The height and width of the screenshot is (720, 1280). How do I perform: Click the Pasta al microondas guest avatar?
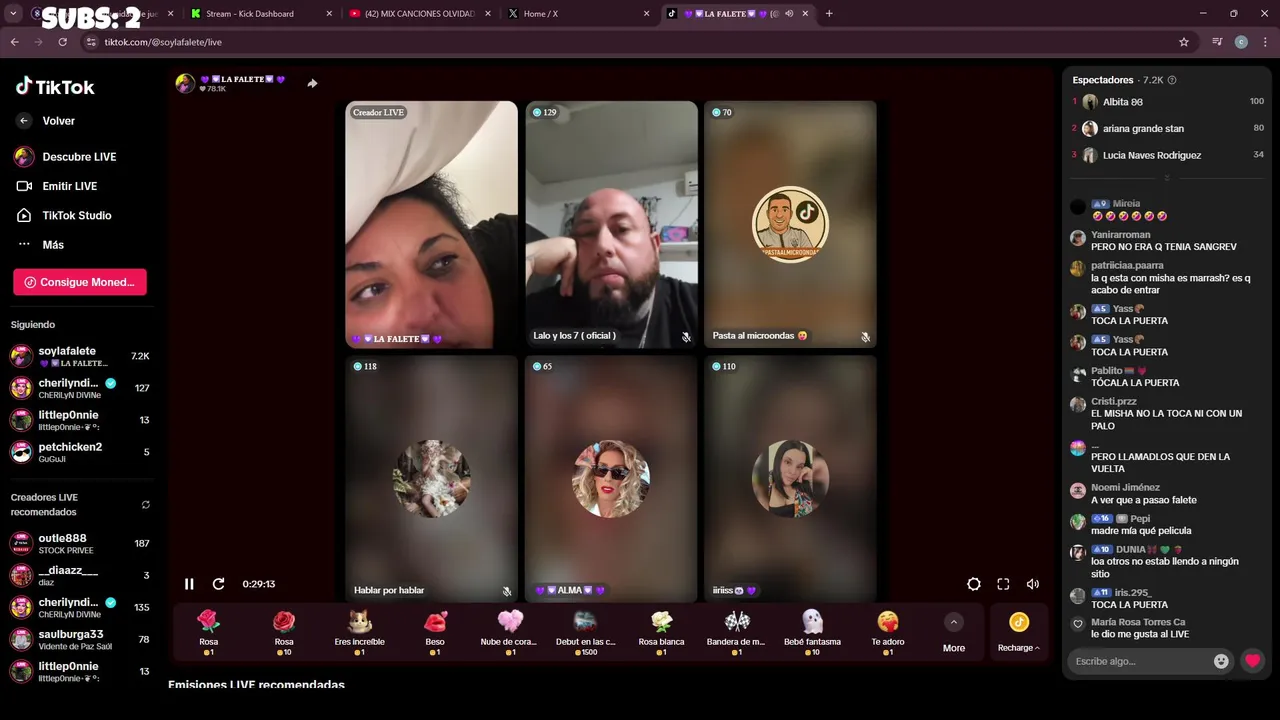click(790, 224)
